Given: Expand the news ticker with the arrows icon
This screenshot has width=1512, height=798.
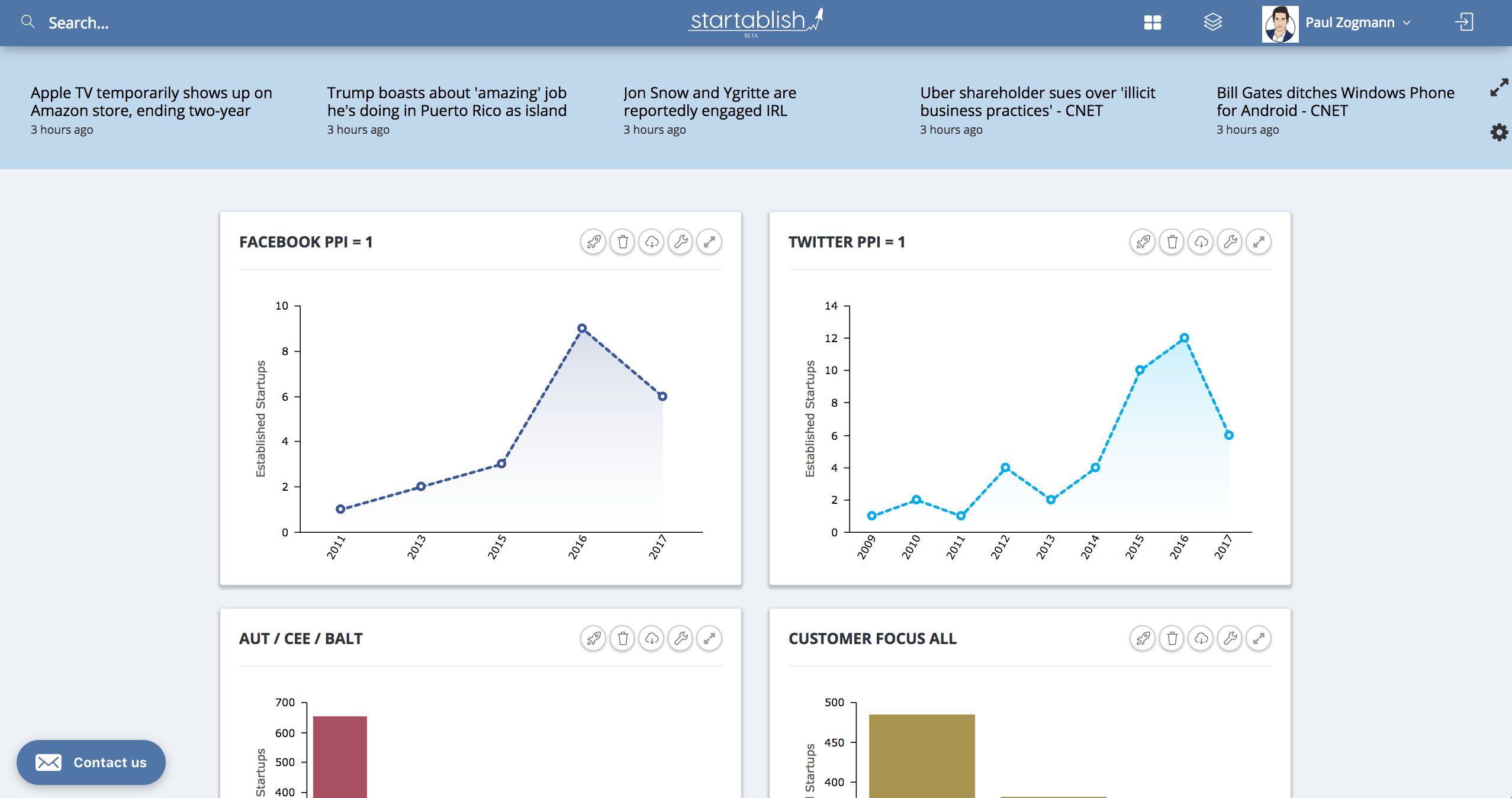Looking at the screenshot, I should point(1500,88).
